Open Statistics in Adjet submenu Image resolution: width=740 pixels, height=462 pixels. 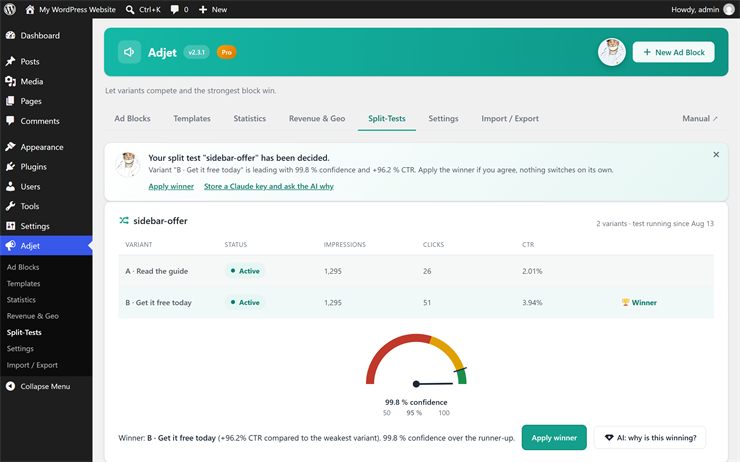tap(21, 300)
